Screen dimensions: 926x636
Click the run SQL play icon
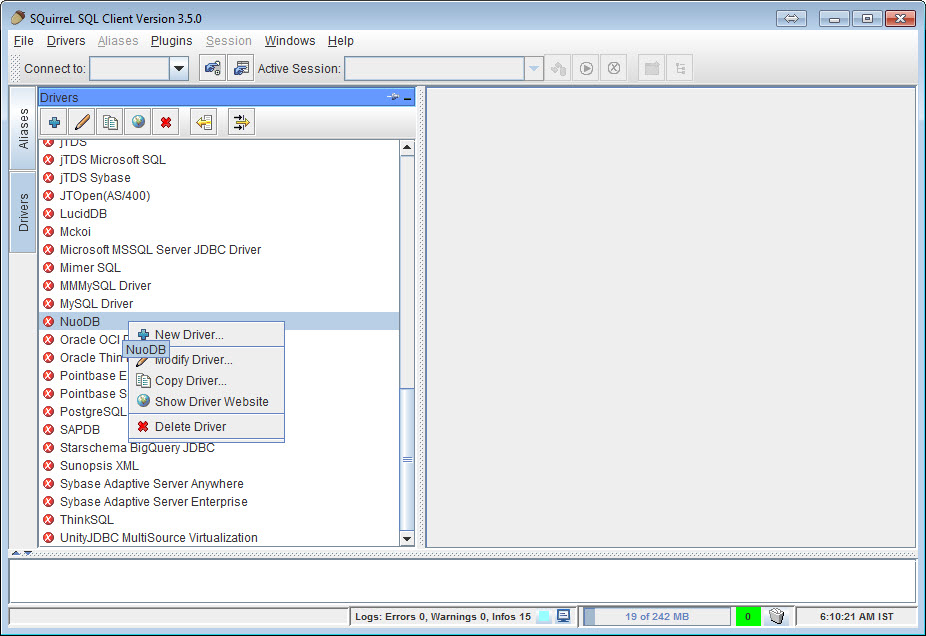tap(586, 69)
